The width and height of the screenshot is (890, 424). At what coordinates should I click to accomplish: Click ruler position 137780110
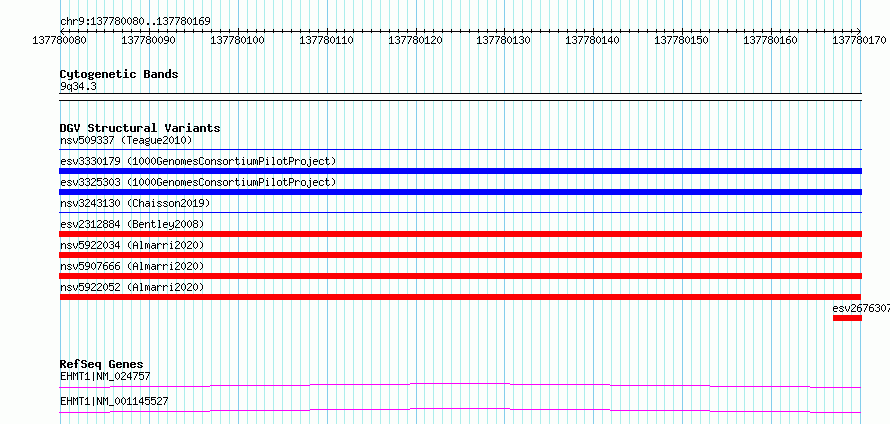coord(326,40)
